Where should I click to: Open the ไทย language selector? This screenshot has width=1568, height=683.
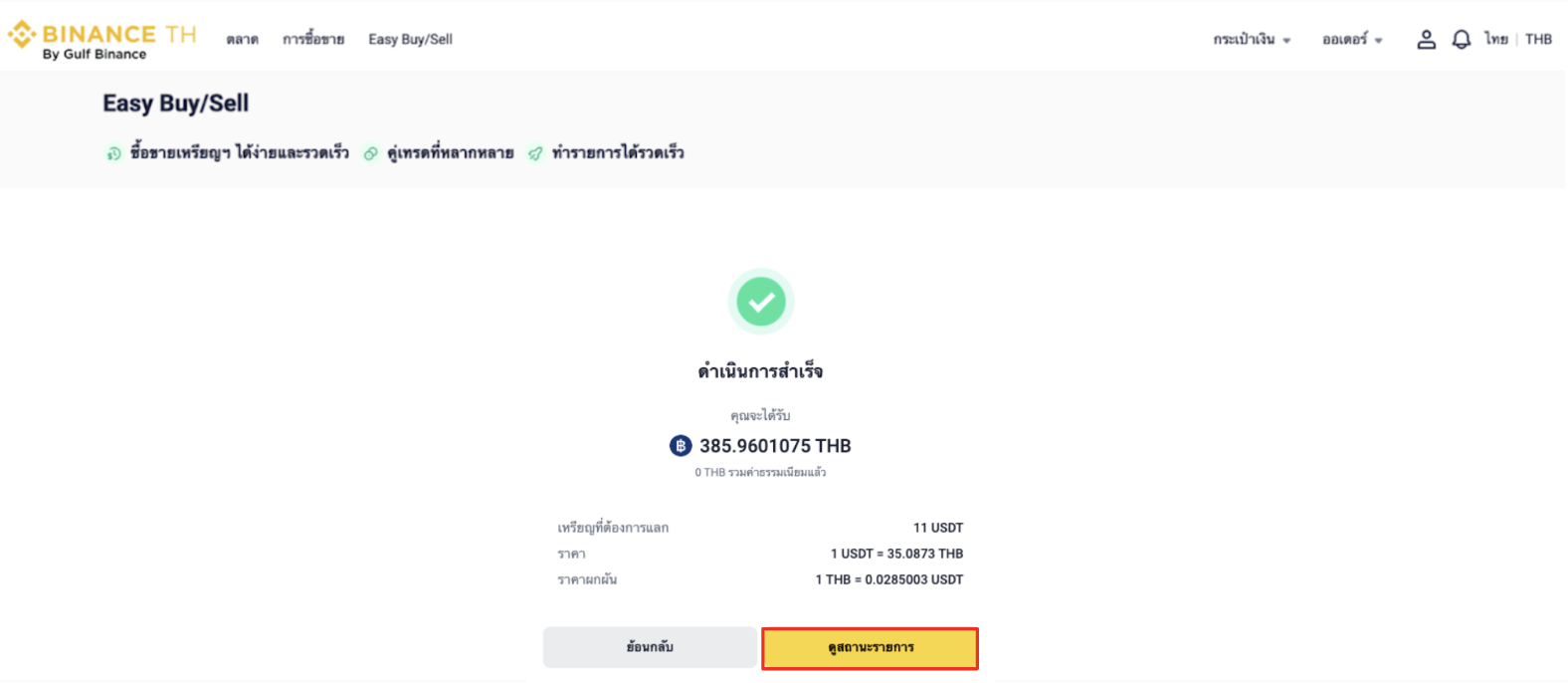point(1495,40)
